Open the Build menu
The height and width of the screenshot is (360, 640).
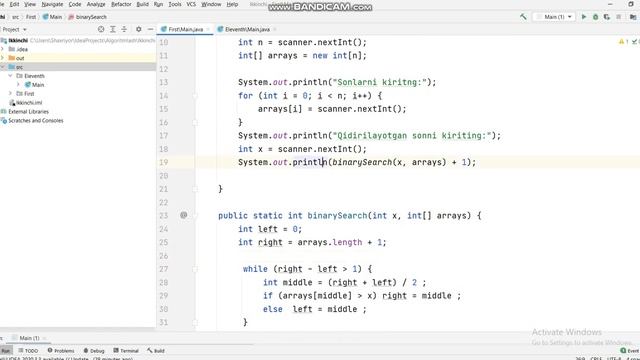[x=142, y=4]
